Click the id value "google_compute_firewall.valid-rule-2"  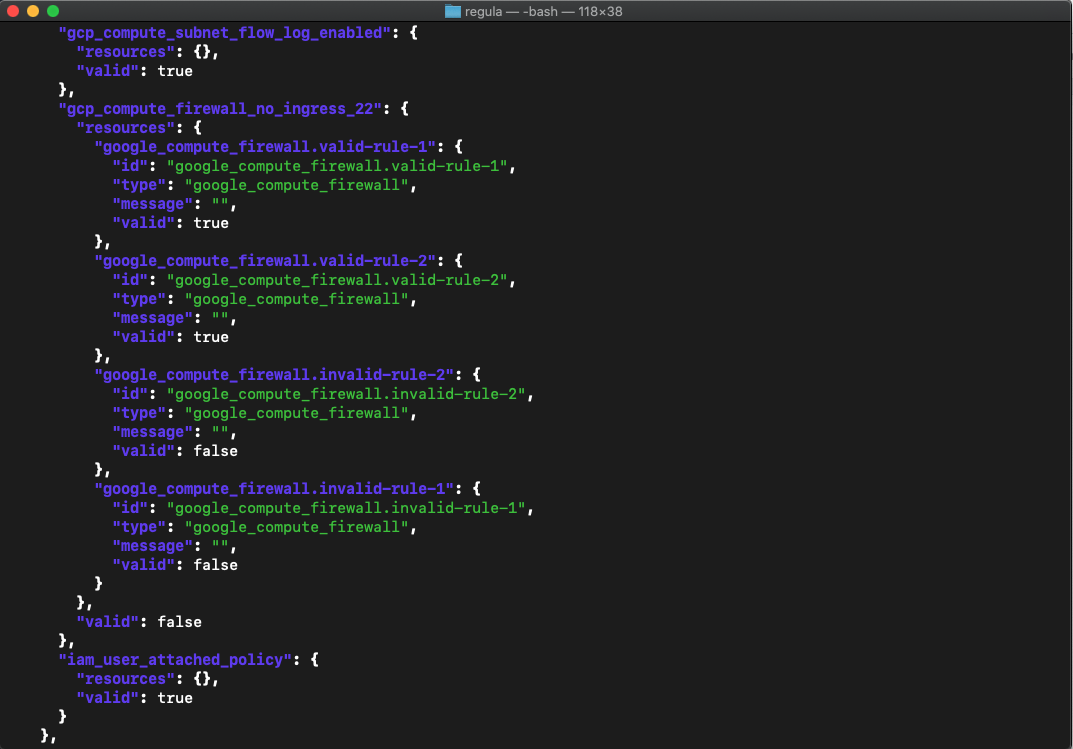point(337,280)
